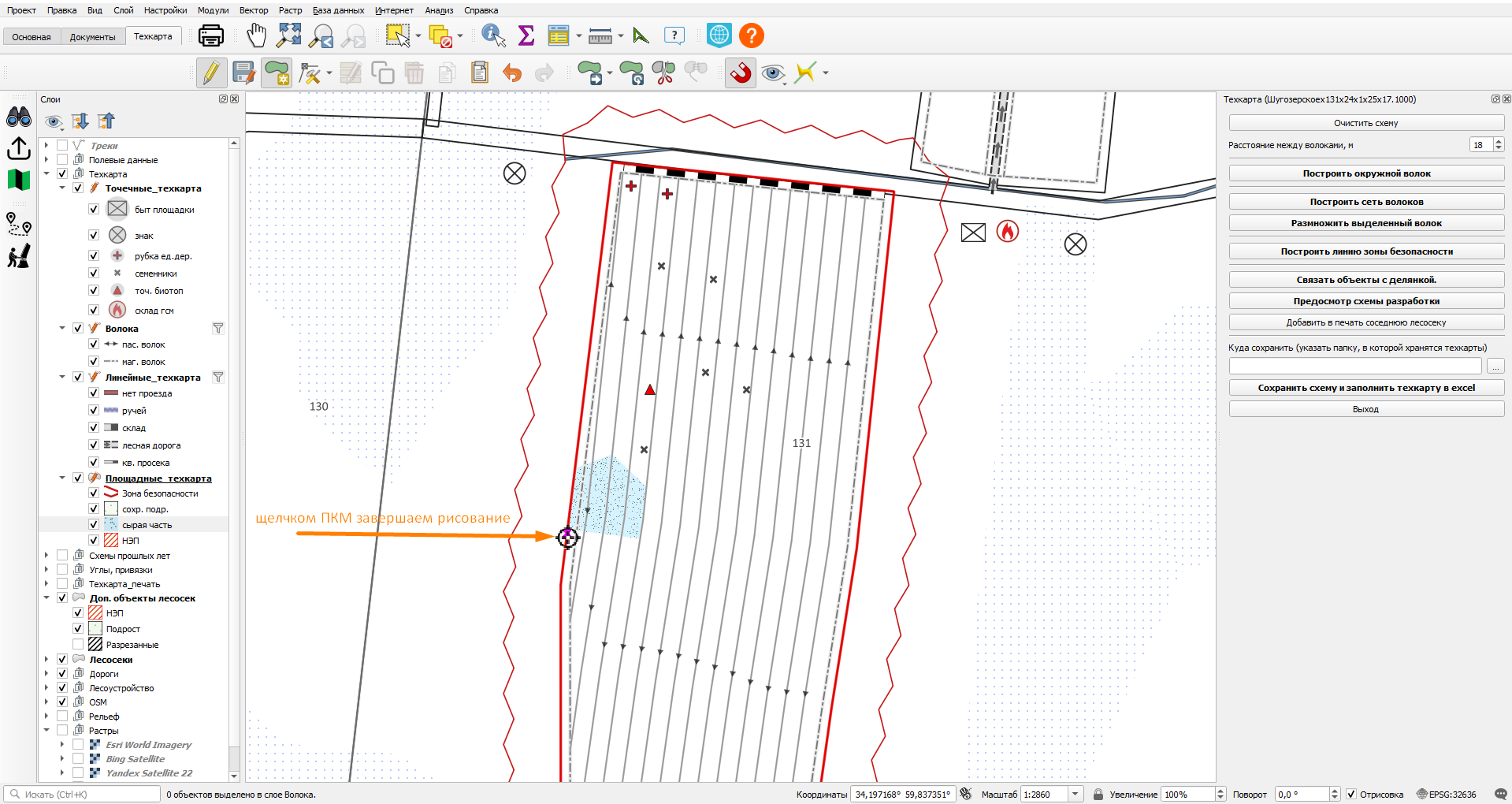Click the undo arrow icon
Image resolution: width=1512 pixels, height=804 pixels.
tap(512, 73)
